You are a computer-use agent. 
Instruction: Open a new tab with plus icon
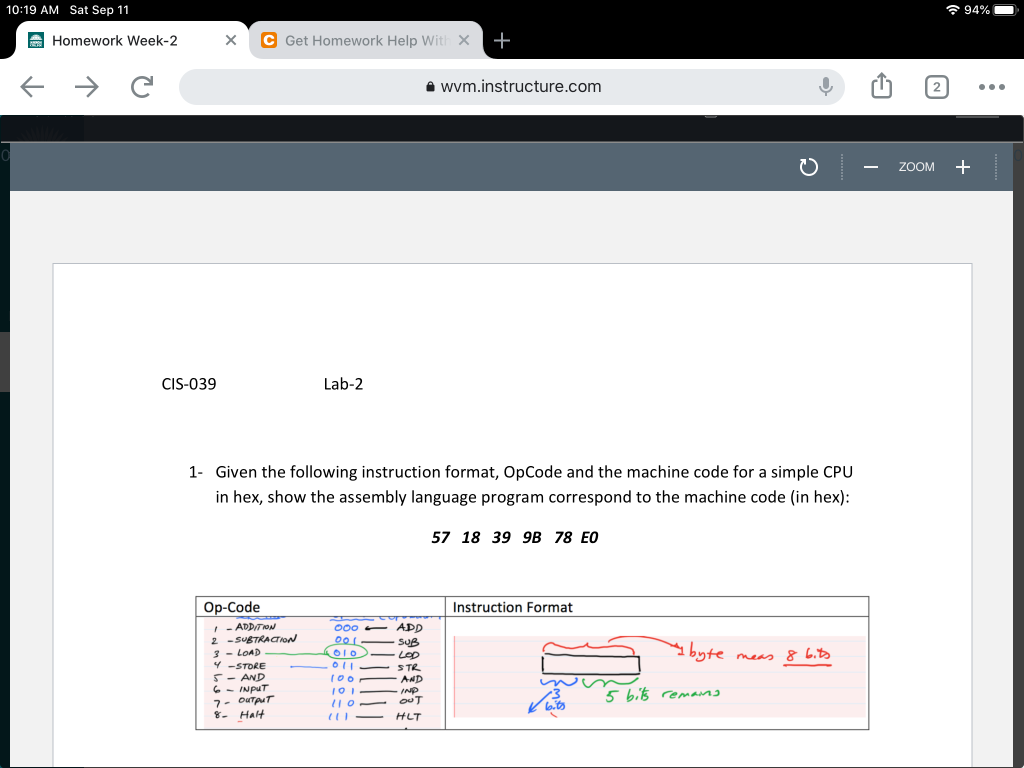click(501, 40)
